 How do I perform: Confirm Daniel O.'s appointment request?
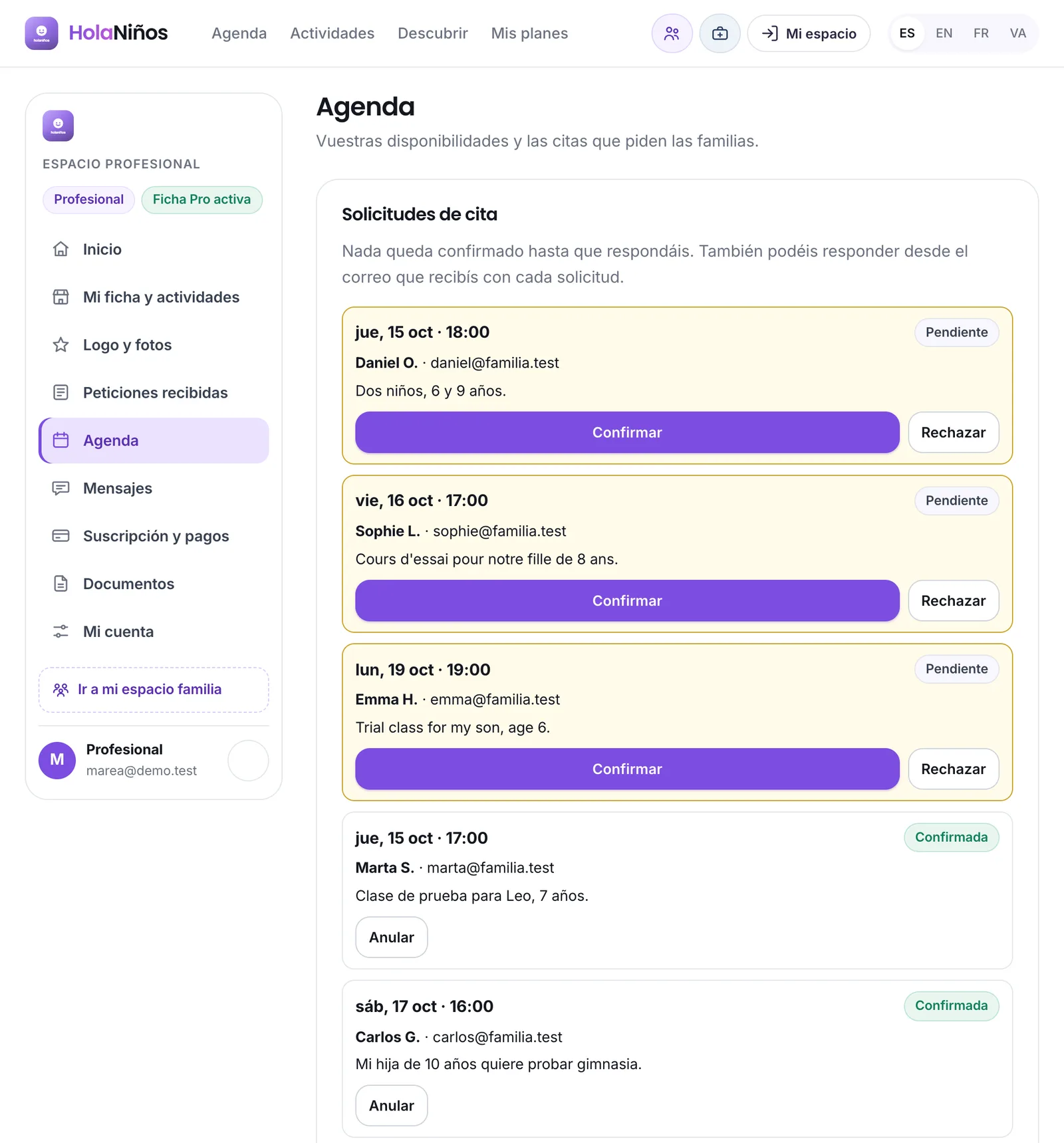627,432
